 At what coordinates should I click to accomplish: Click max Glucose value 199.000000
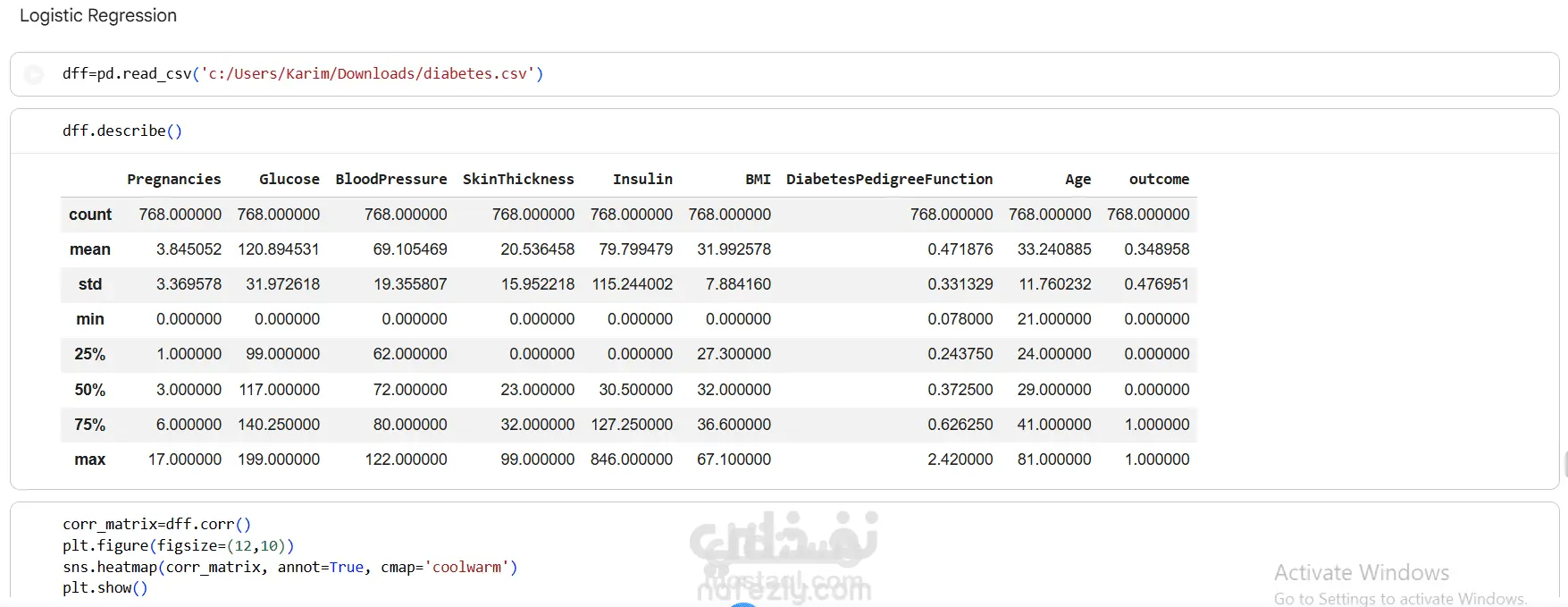[279, 459]
